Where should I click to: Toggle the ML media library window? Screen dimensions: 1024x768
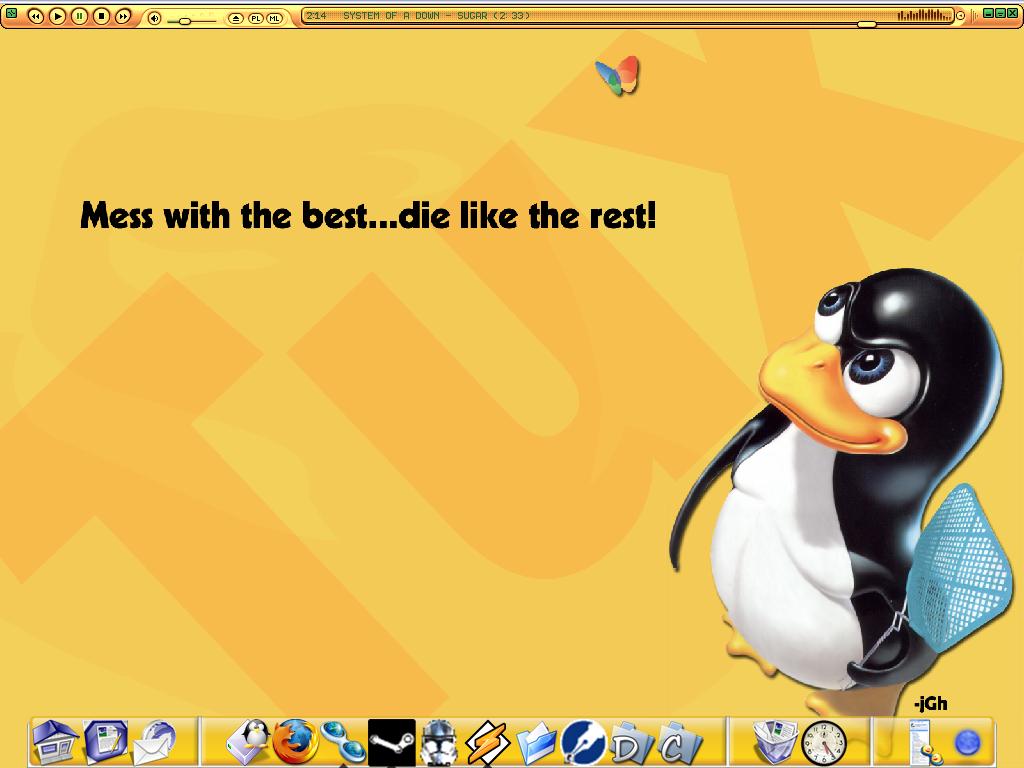pos(274,18)
